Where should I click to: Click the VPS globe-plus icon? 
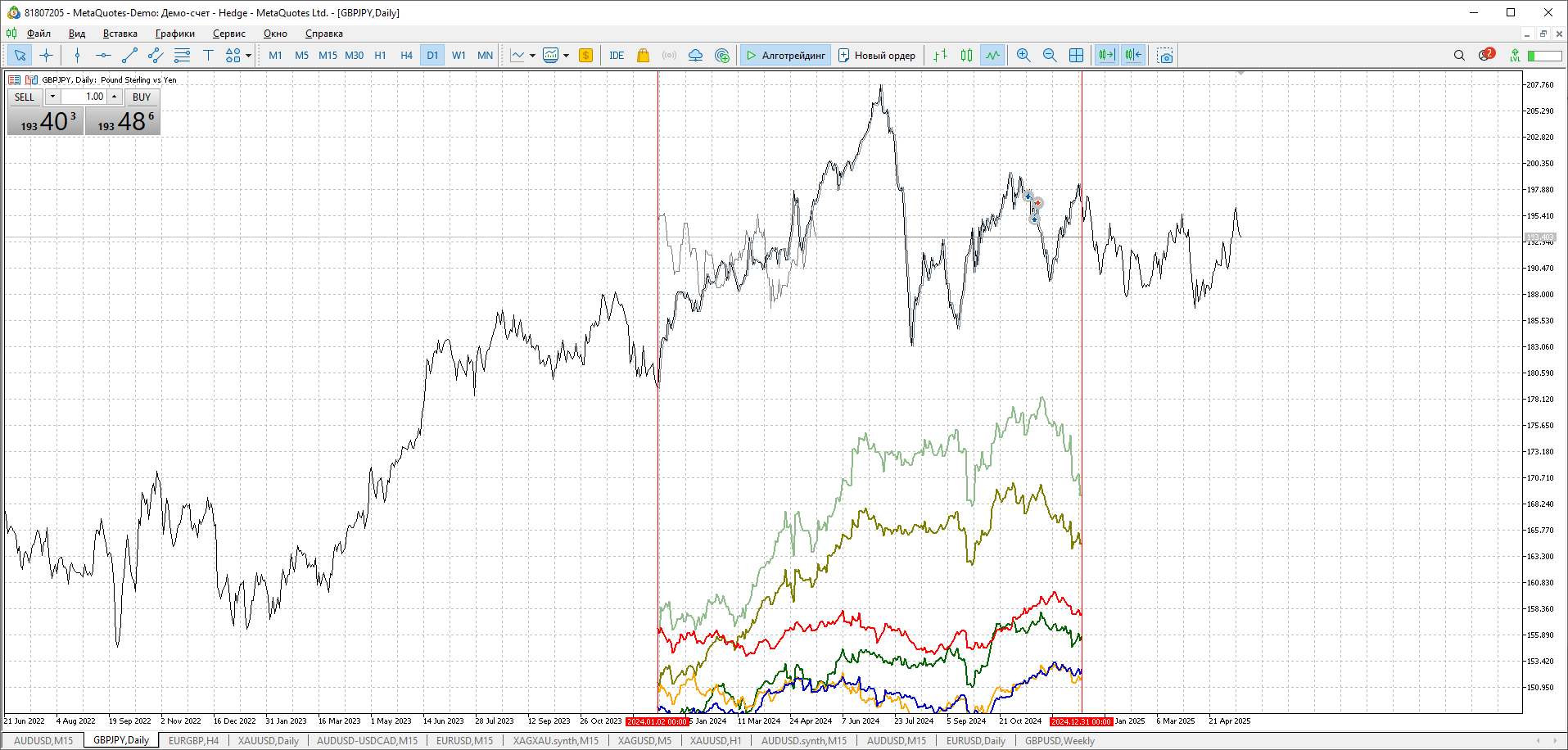point(722,56)
